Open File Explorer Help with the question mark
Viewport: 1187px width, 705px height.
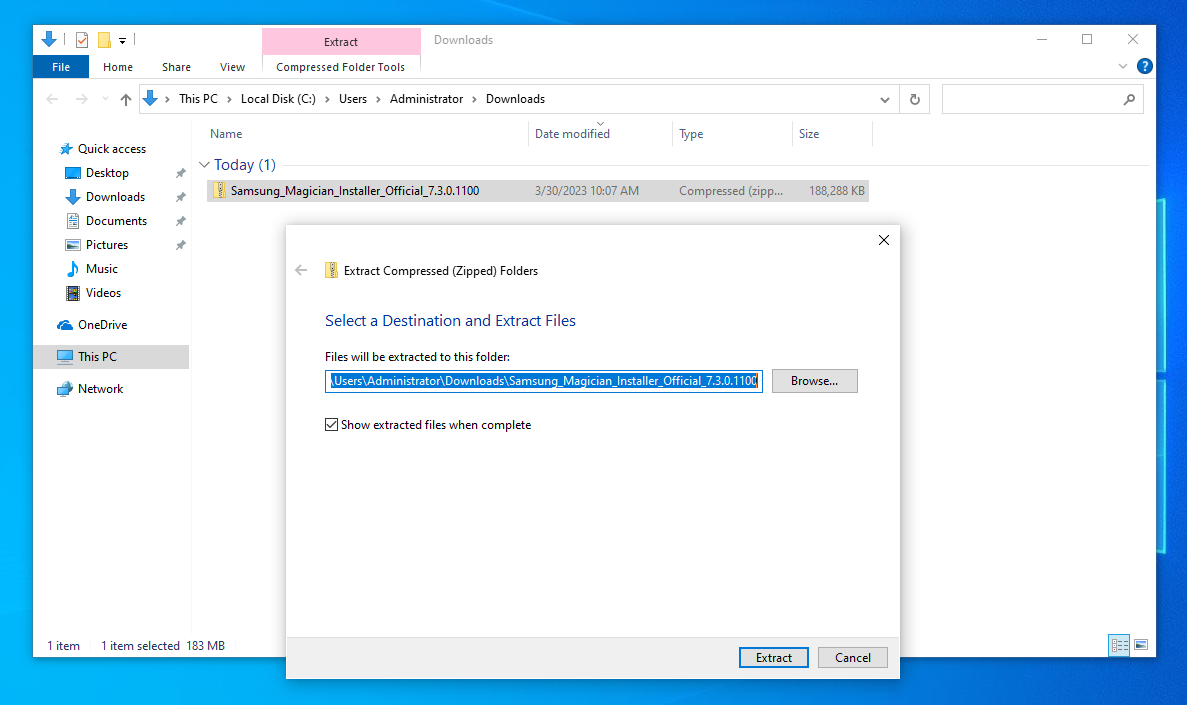[1144, 65]
